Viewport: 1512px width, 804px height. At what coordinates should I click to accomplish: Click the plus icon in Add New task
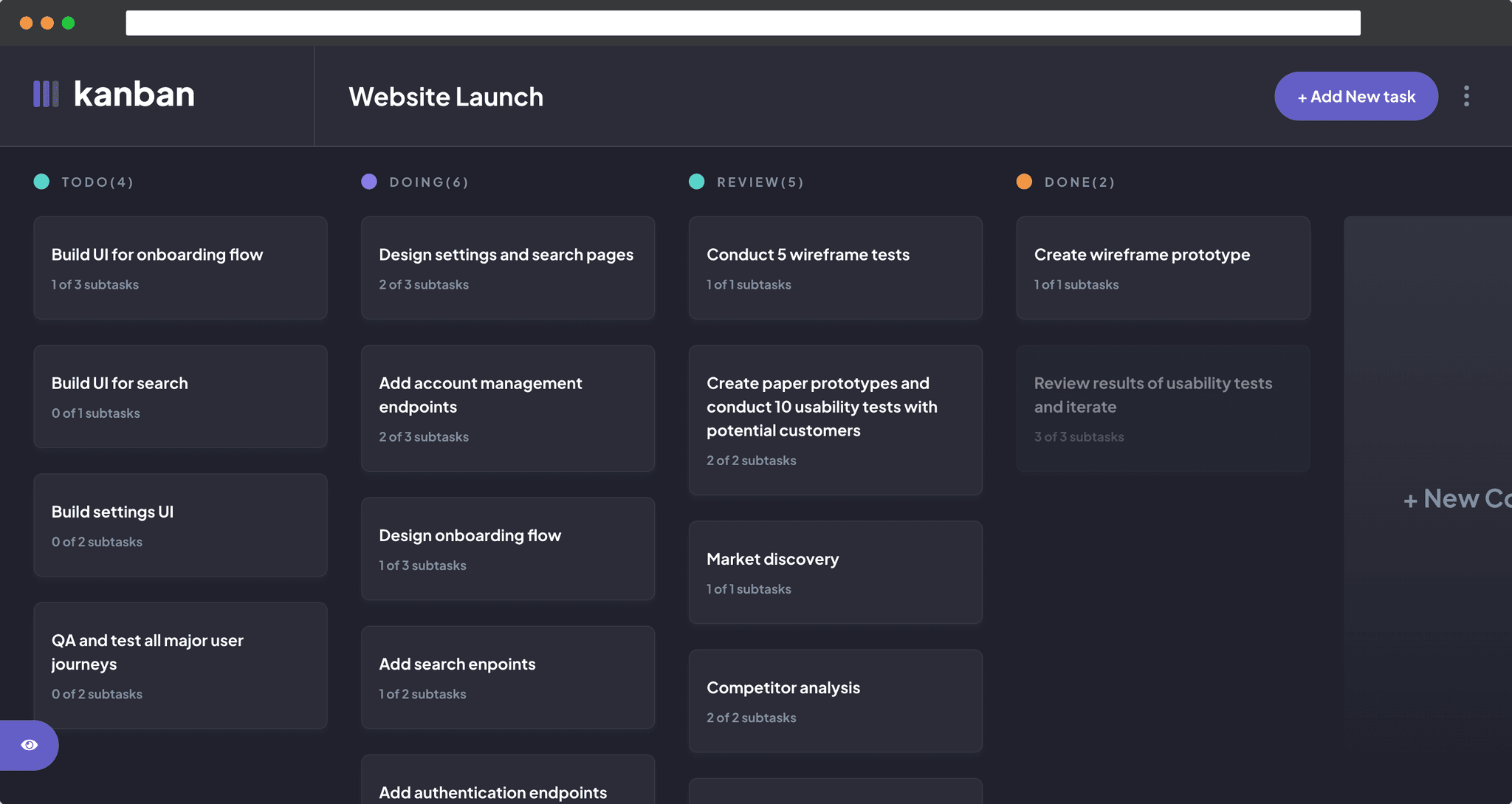pos(1302,96)
